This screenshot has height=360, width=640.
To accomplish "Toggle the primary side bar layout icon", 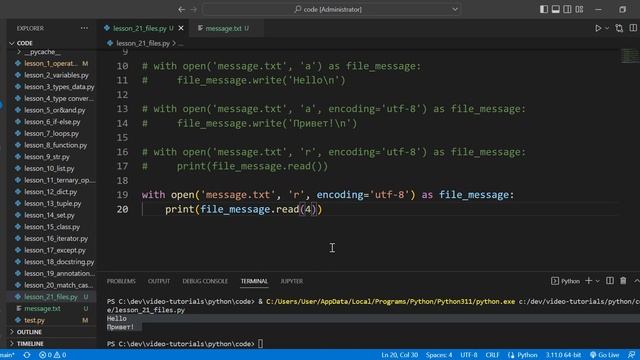I will click(x=544, y=9).
